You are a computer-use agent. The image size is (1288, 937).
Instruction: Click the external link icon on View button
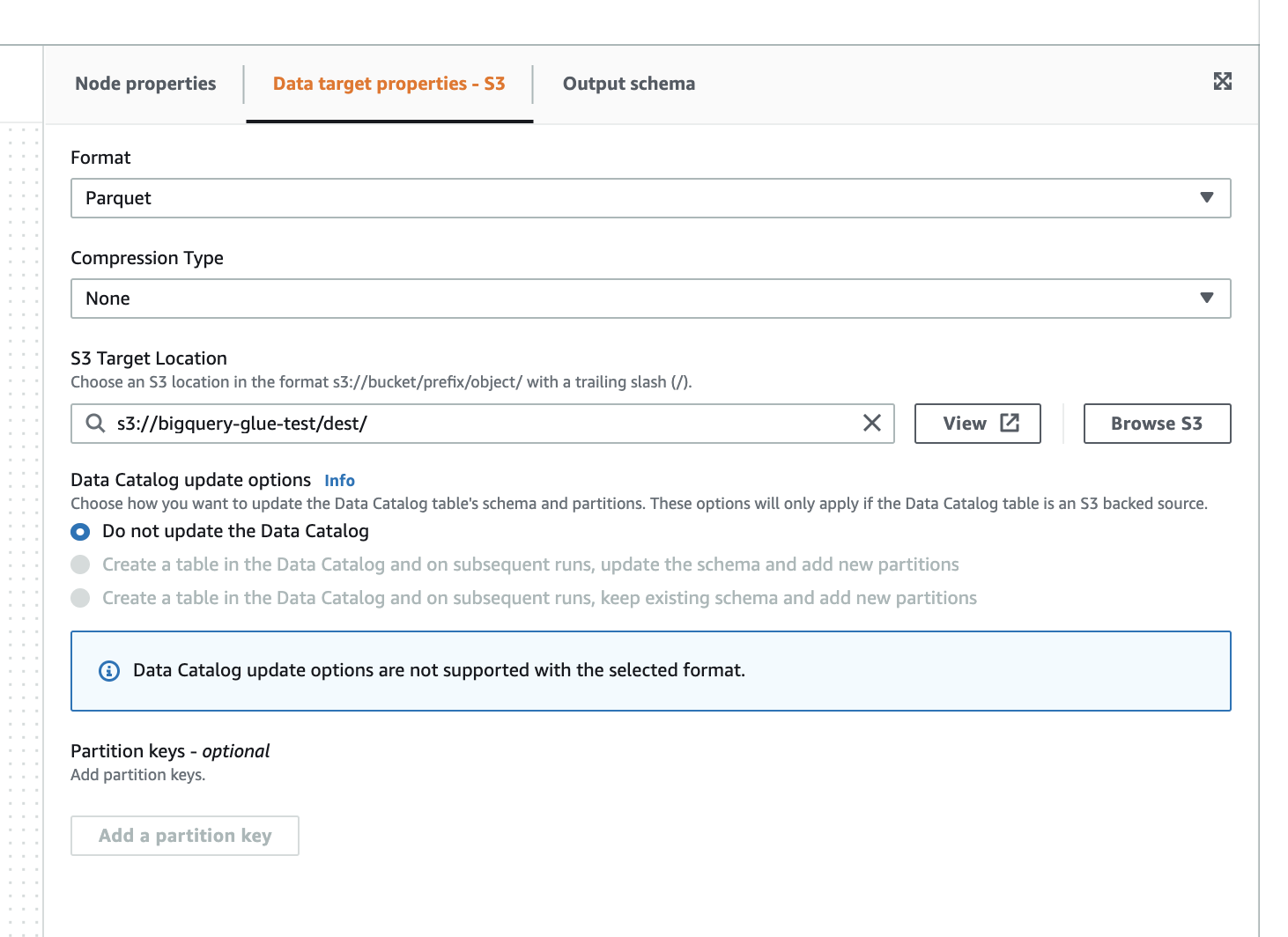1009,423
